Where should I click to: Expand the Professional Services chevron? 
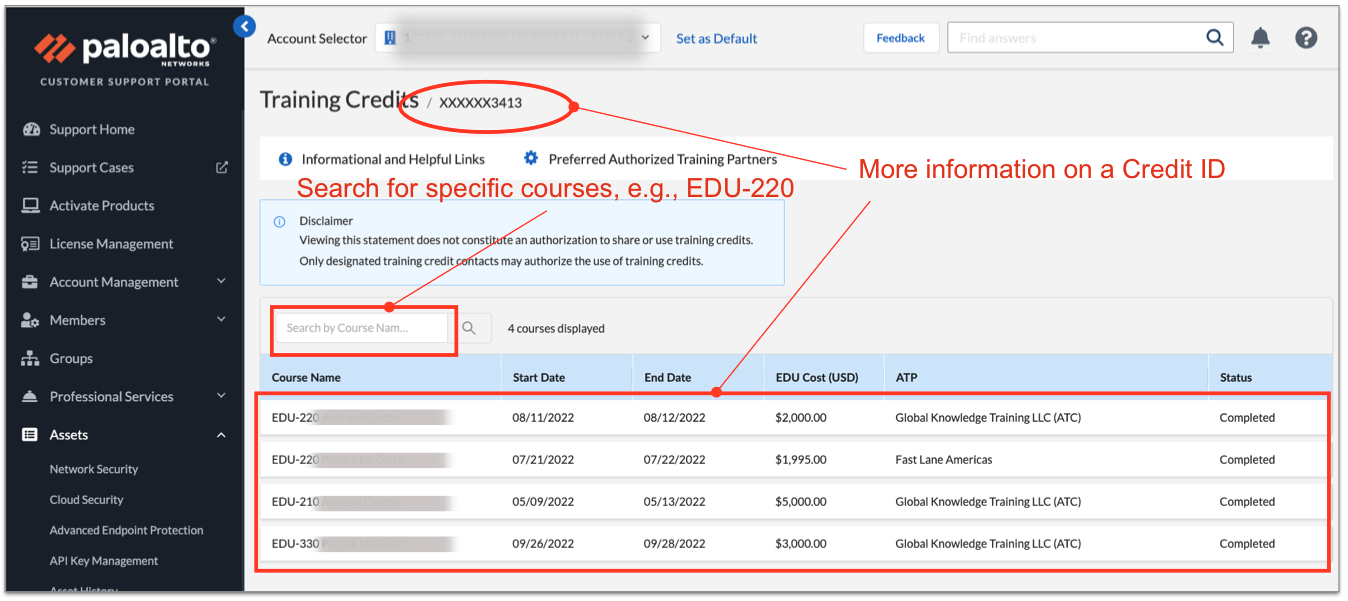coord(221,396)
